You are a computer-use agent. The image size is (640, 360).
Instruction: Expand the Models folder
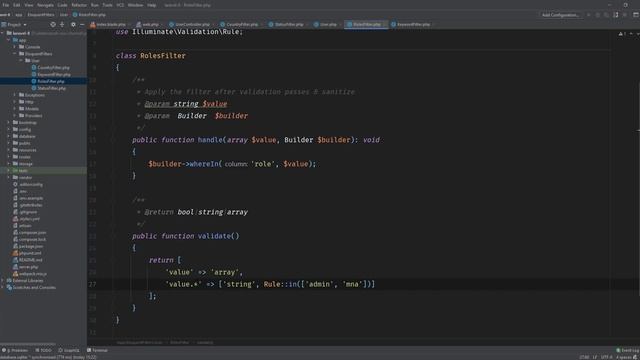pyautogui.click(x=15, y=109)
